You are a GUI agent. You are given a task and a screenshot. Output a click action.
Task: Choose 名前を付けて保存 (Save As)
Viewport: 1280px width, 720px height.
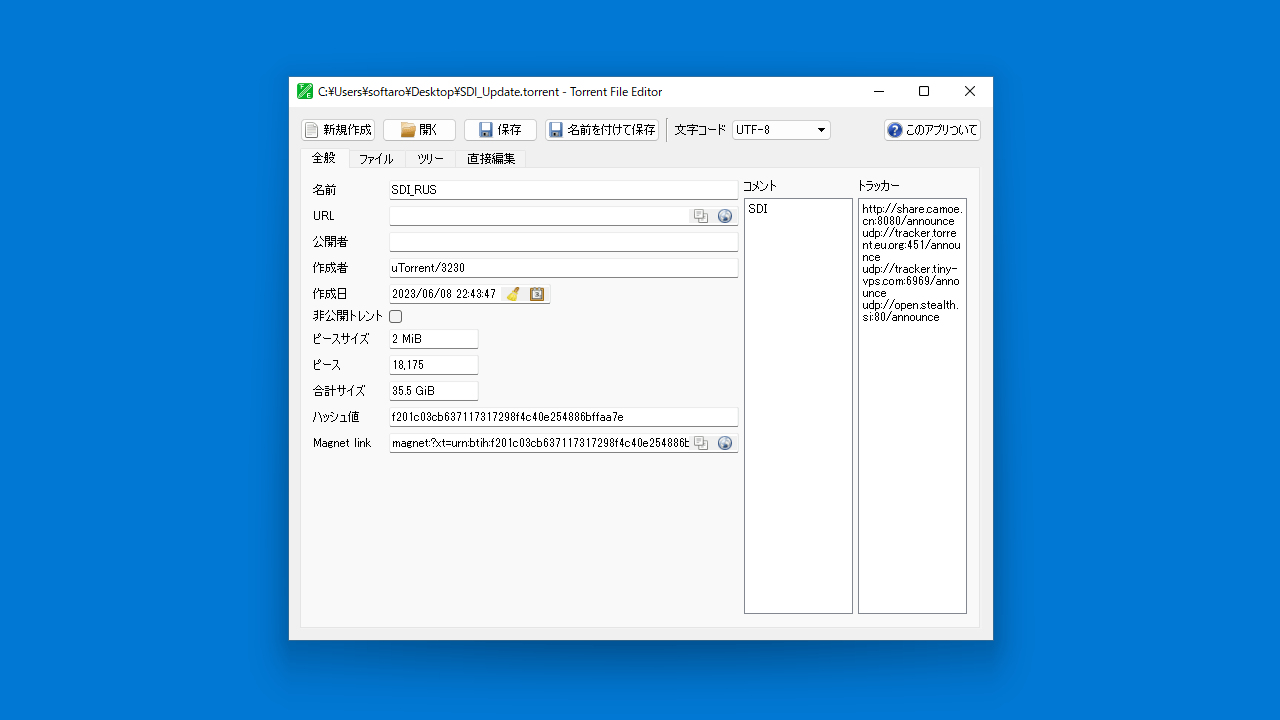point(602,130)
